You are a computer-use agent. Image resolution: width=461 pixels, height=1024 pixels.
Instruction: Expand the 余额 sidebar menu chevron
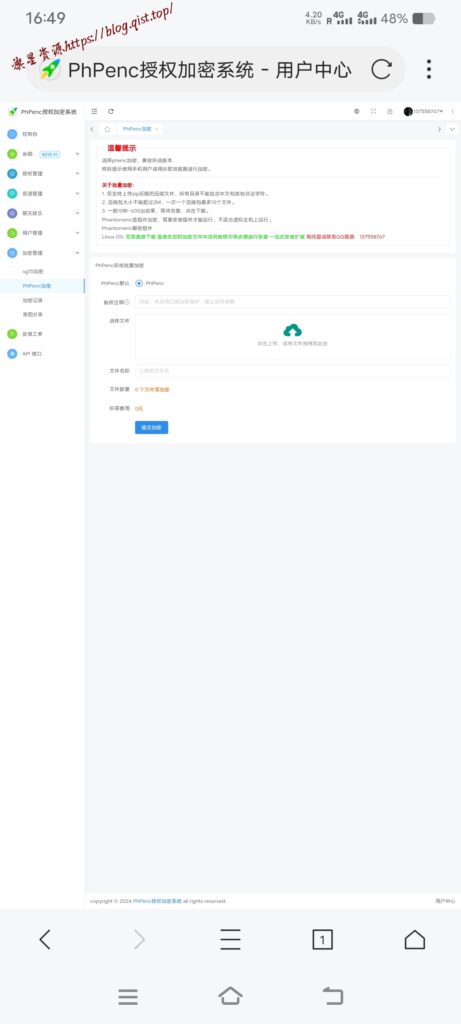pos(77,154)
